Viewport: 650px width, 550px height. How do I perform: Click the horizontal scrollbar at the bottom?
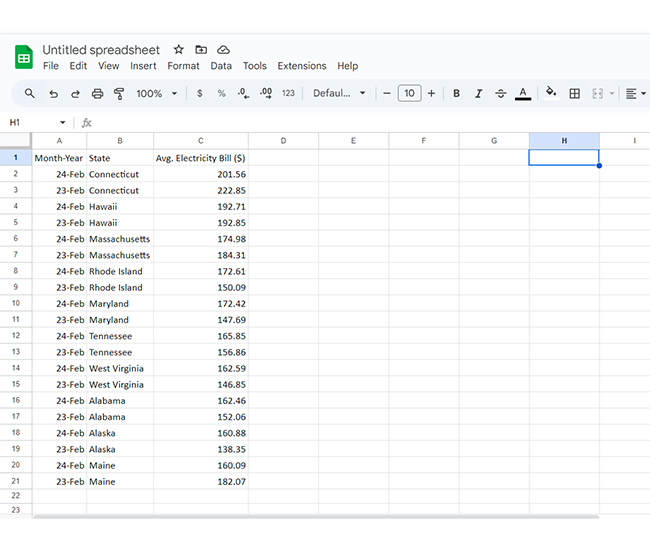[x=316, y=517]
